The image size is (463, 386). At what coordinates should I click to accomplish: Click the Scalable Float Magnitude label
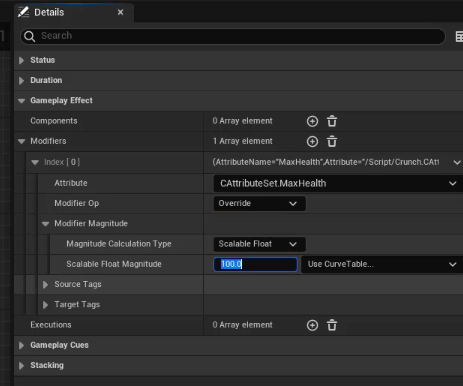click(x=114, y=264)
